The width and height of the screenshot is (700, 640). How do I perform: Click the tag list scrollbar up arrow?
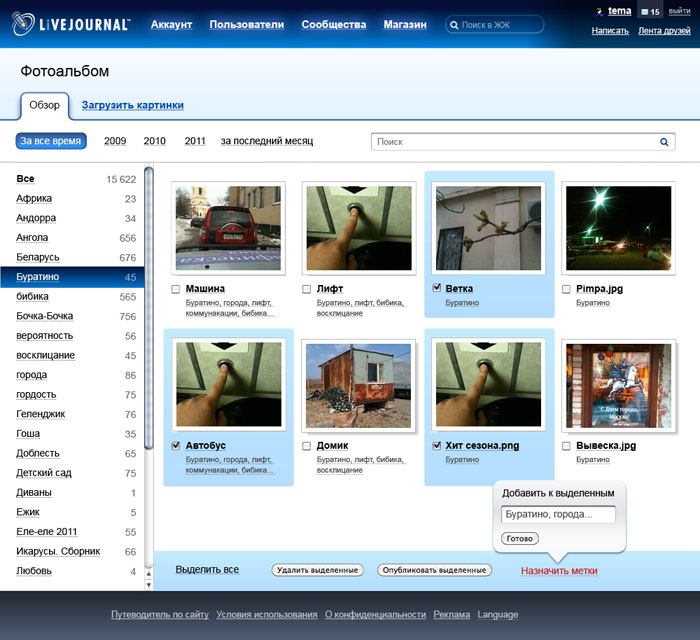tap(149, 572)
